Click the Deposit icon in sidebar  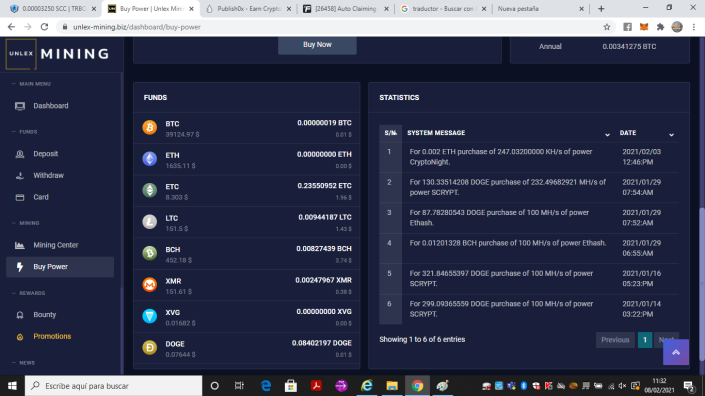(x=20, y=154)
